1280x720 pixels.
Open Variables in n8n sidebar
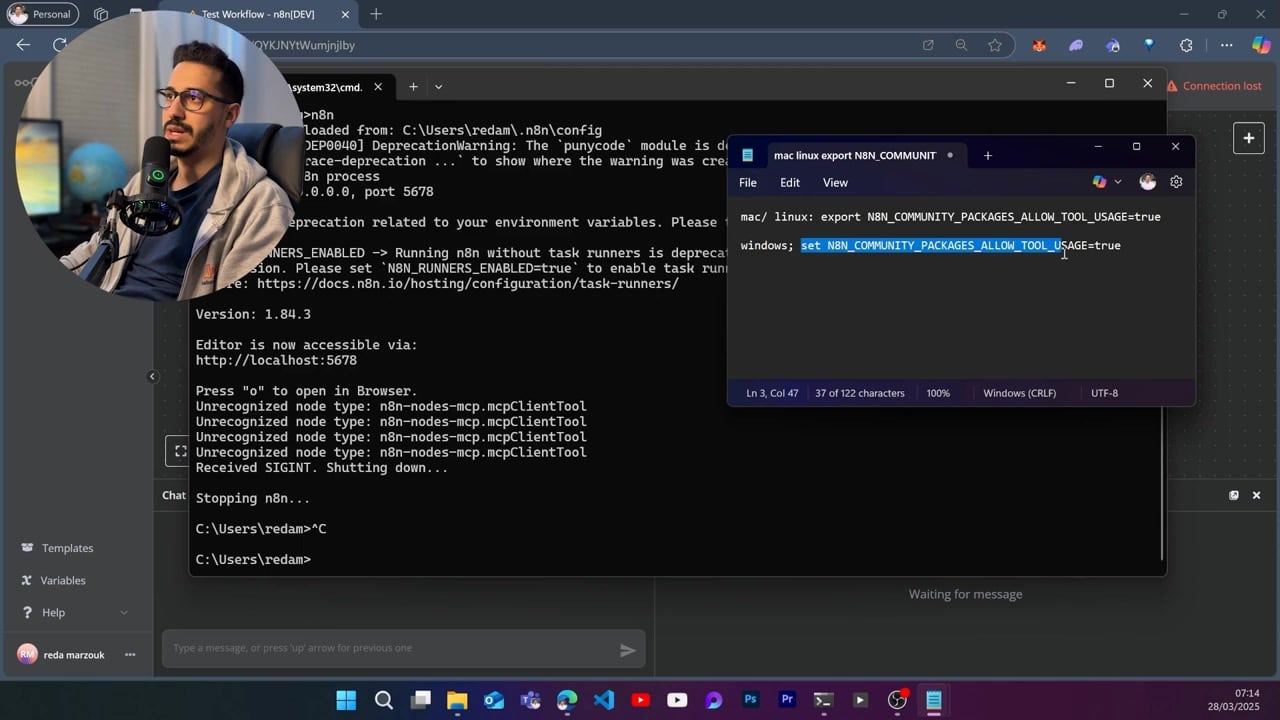(x=62, y=580)
